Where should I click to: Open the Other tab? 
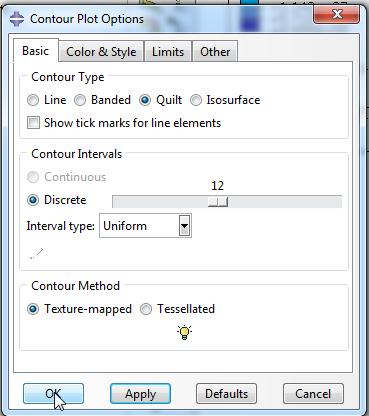tap(215, 52)
